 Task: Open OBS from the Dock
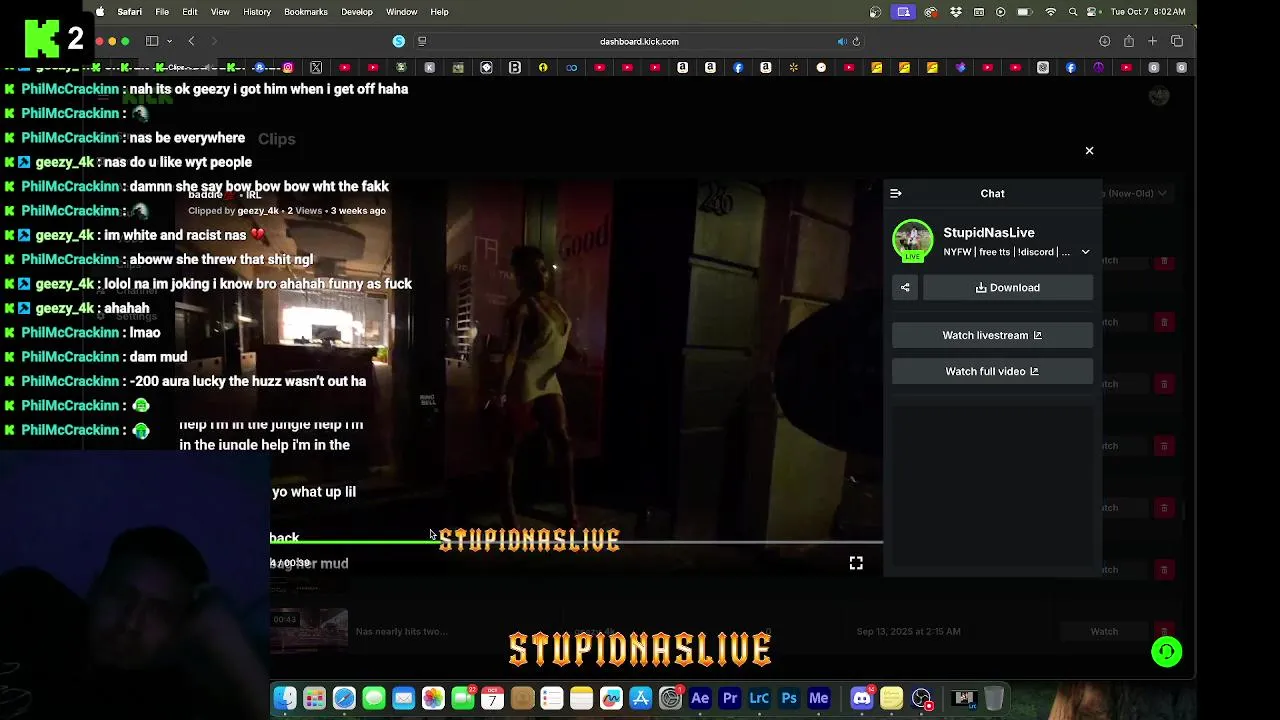pos(921,698)
